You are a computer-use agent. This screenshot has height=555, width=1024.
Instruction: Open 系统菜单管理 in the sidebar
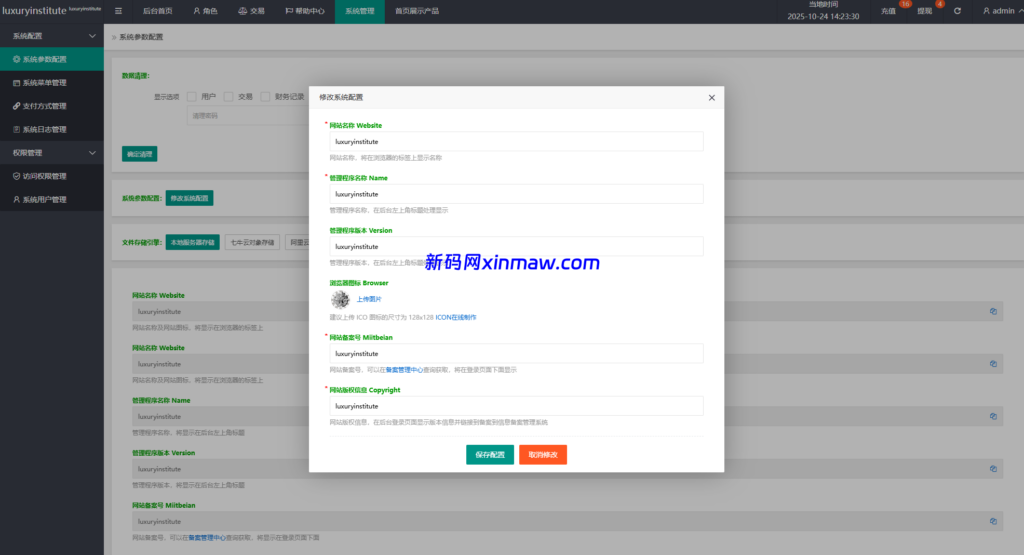52,83
